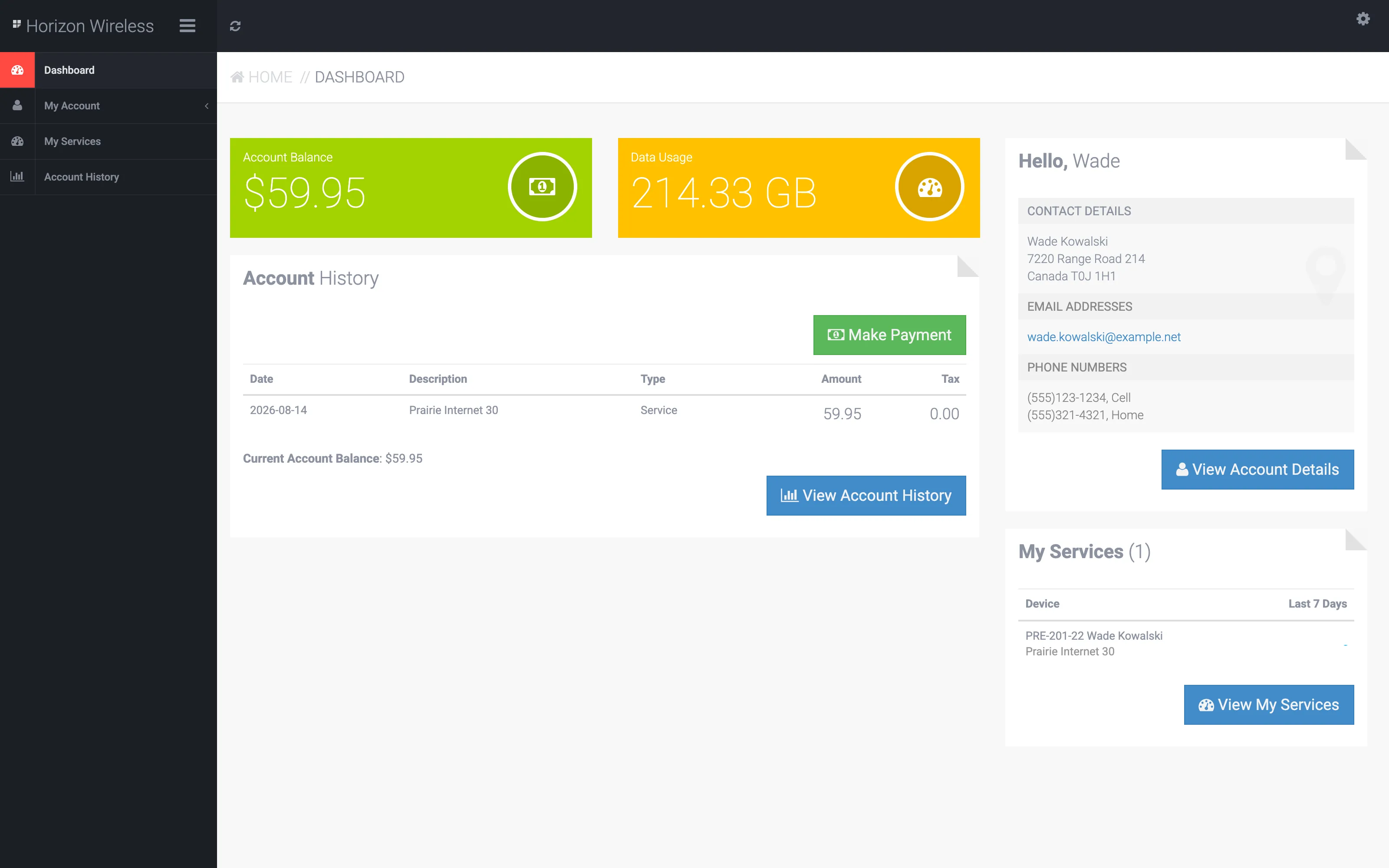
Task: Go to HOME breadcrumb link
Action: pyautogui.click(x=270, y=77)
